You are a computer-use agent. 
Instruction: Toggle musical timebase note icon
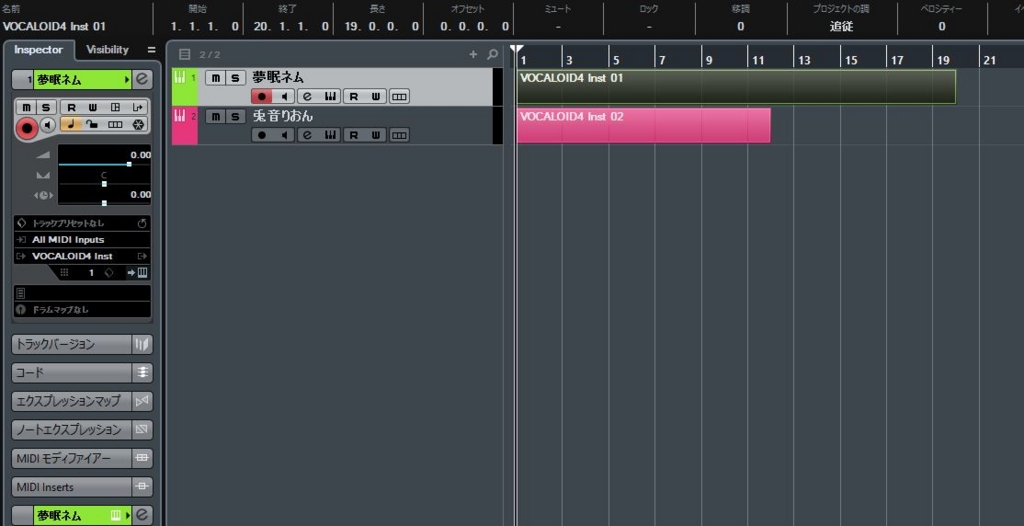(x=71, y=124)
